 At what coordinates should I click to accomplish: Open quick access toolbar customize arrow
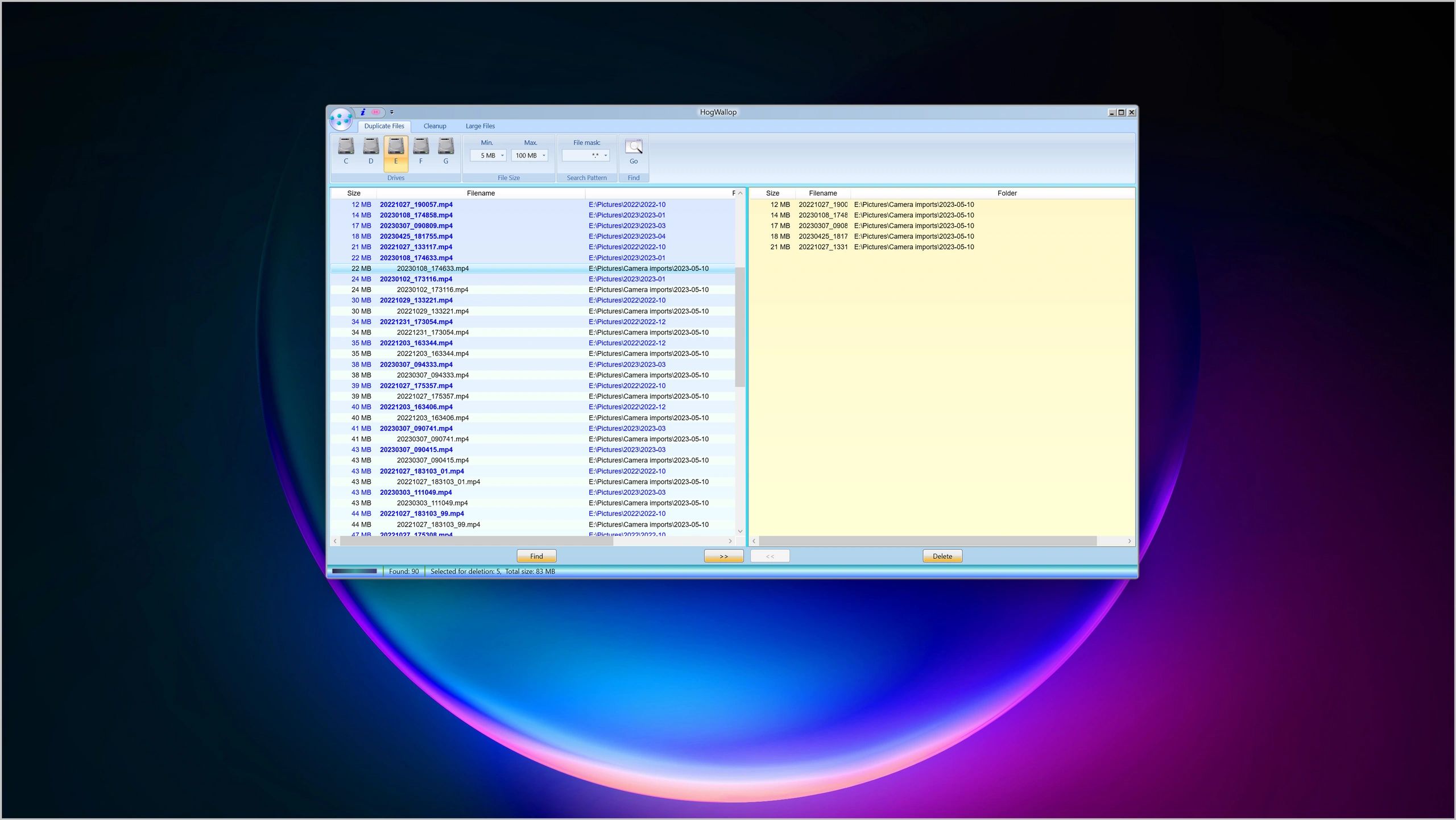(392, 112)
